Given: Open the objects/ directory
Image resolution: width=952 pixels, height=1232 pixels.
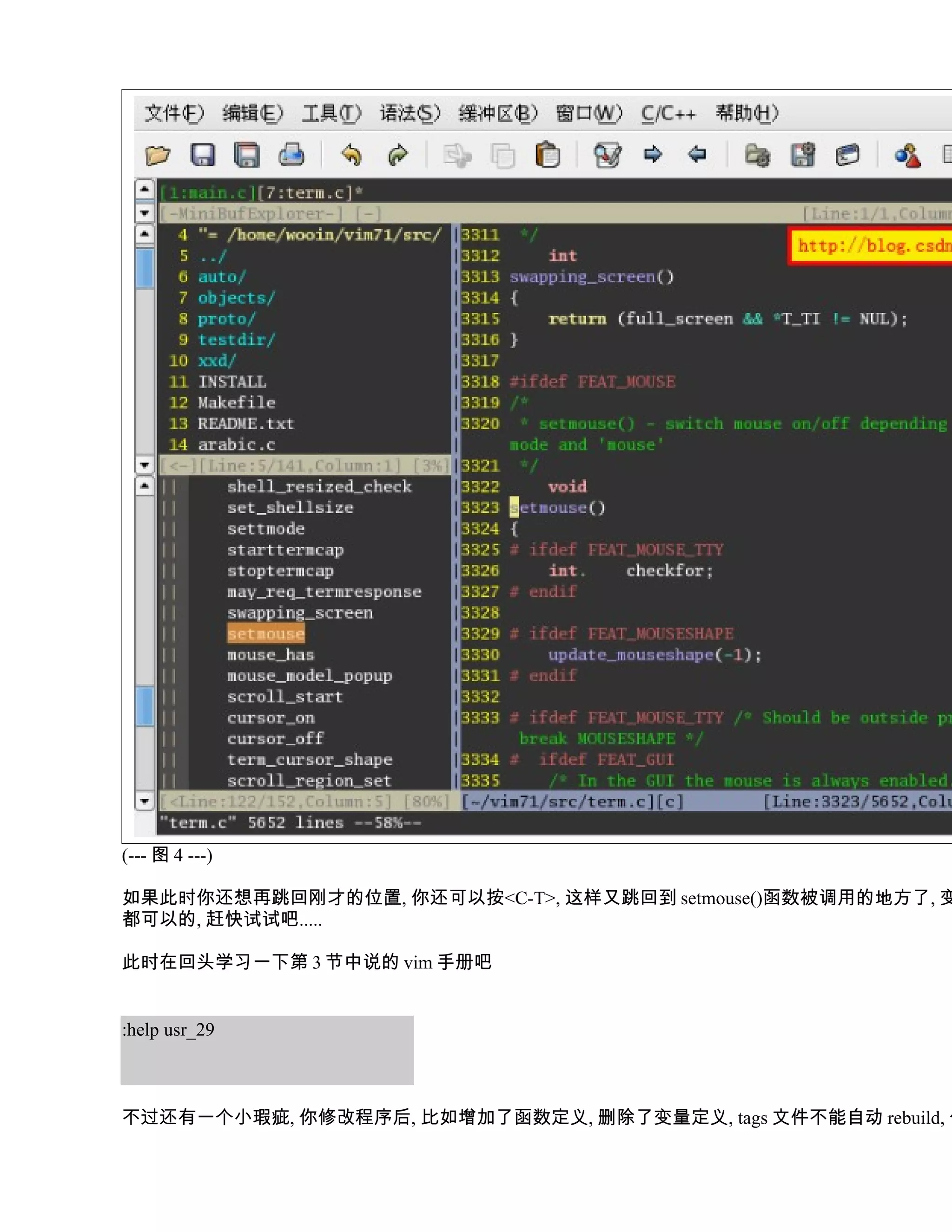Looking at the screenshot, I should (x=236, y=297).
